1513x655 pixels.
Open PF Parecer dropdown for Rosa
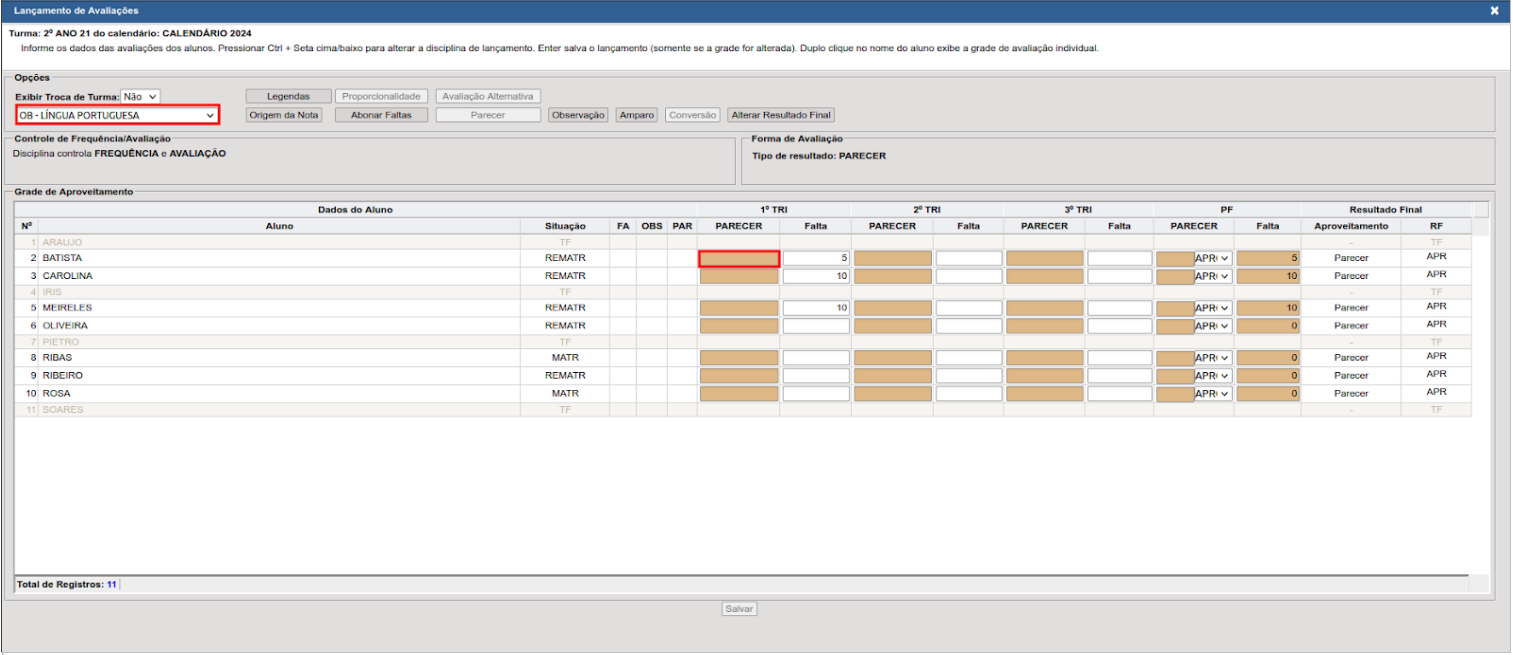pyautogui.click(x=1212, y=394)
